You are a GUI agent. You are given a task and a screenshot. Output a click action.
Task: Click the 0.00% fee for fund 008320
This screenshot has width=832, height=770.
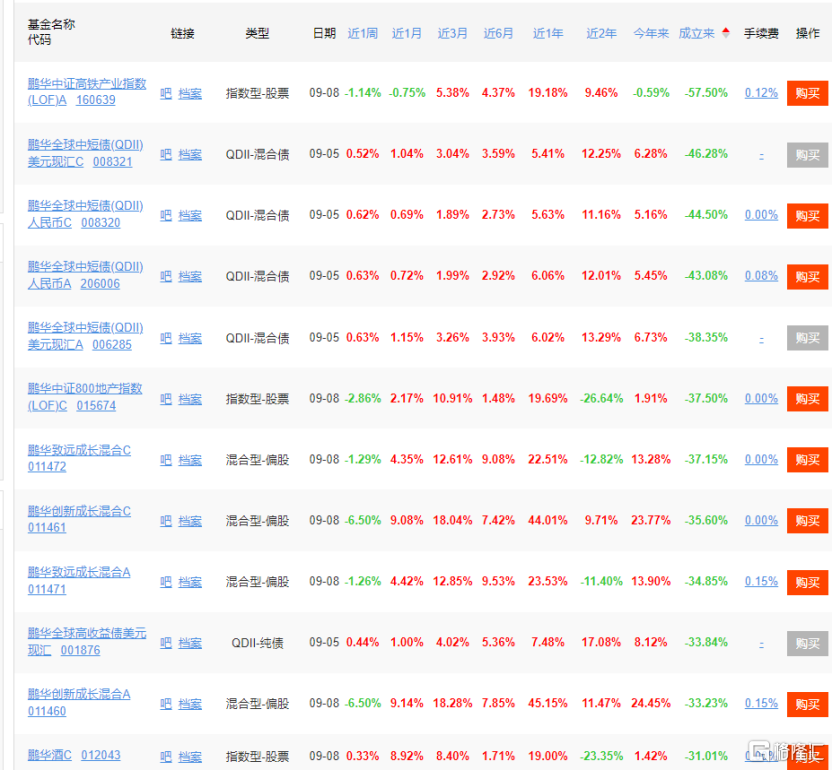(761, 215)
